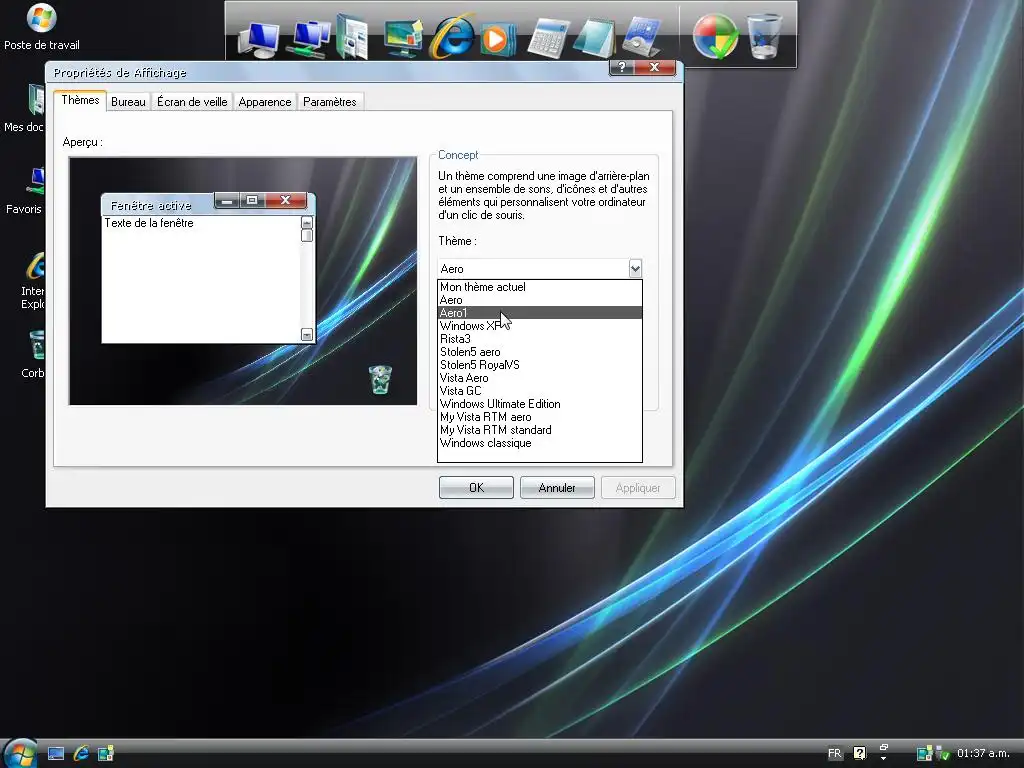This screenshot has width=1024, height=768.
Task: Click the network monitor tray icon
Action: [924, 754]
